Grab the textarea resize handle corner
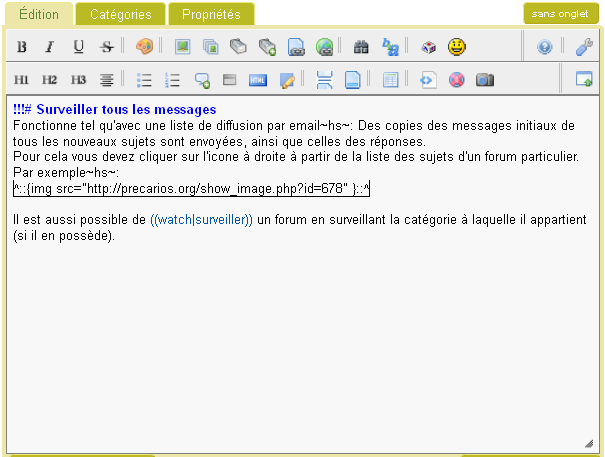Viewport: 605px width, 457px height. tap(589, 444)
